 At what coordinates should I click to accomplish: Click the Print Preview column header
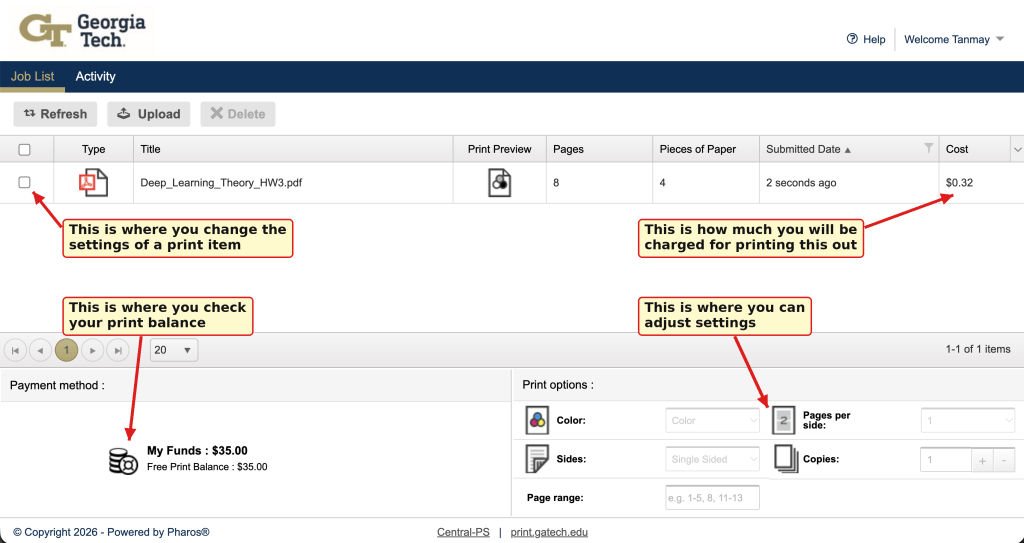(500, 149)
